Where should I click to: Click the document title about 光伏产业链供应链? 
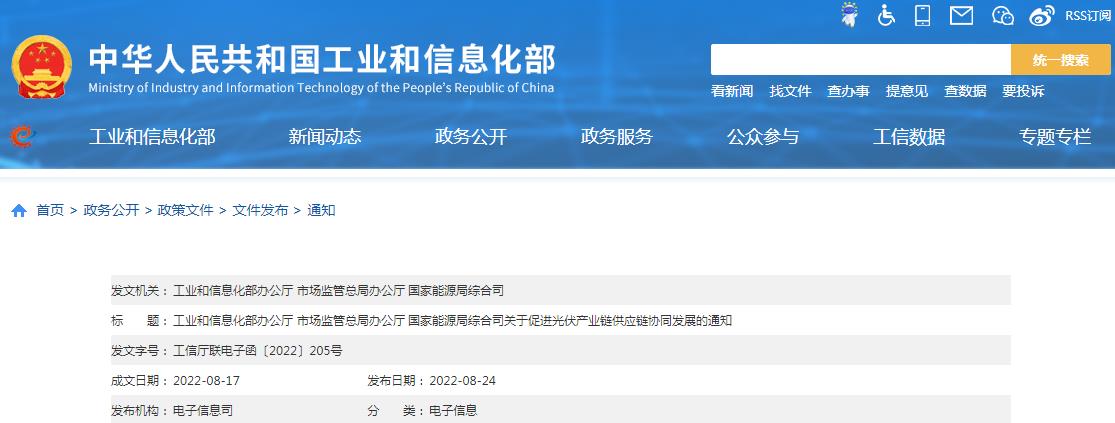click(x=452, y=321)
